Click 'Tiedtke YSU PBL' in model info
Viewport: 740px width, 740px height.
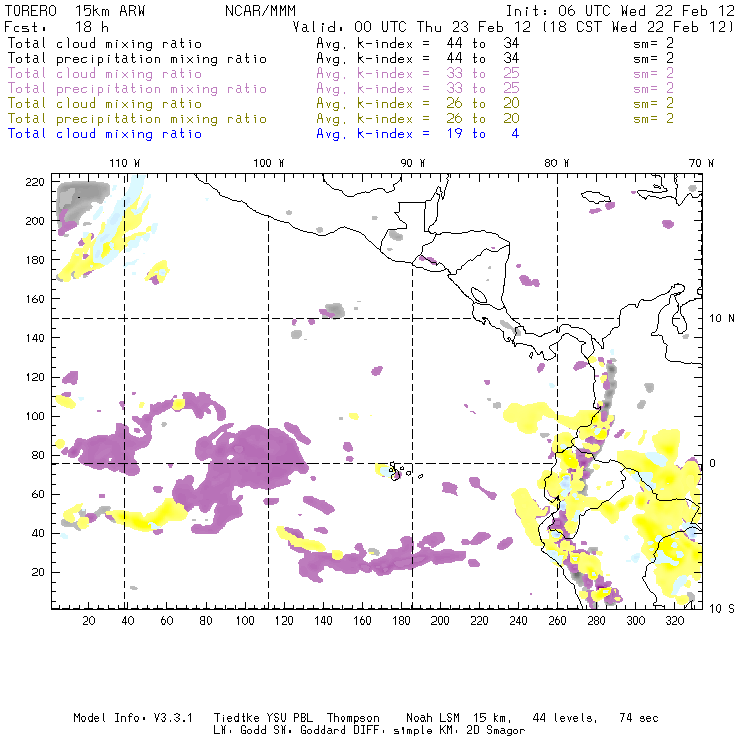[263, 718]
